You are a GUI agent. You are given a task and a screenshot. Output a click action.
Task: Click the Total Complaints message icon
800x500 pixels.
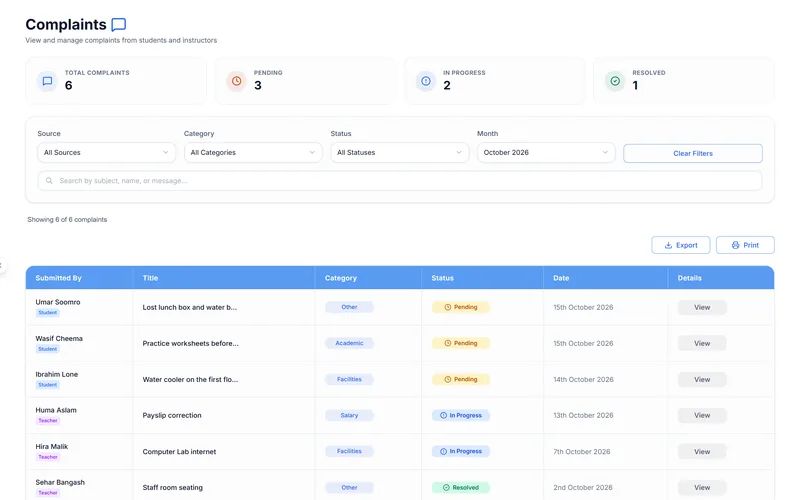coord(47,81)
